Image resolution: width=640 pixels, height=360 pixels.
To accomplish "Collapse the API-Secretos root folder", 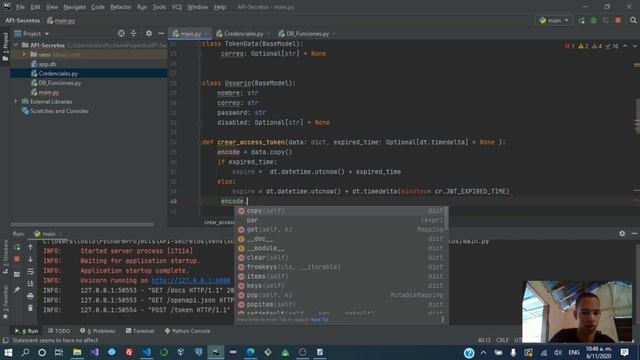I will (x=16, y=45).
